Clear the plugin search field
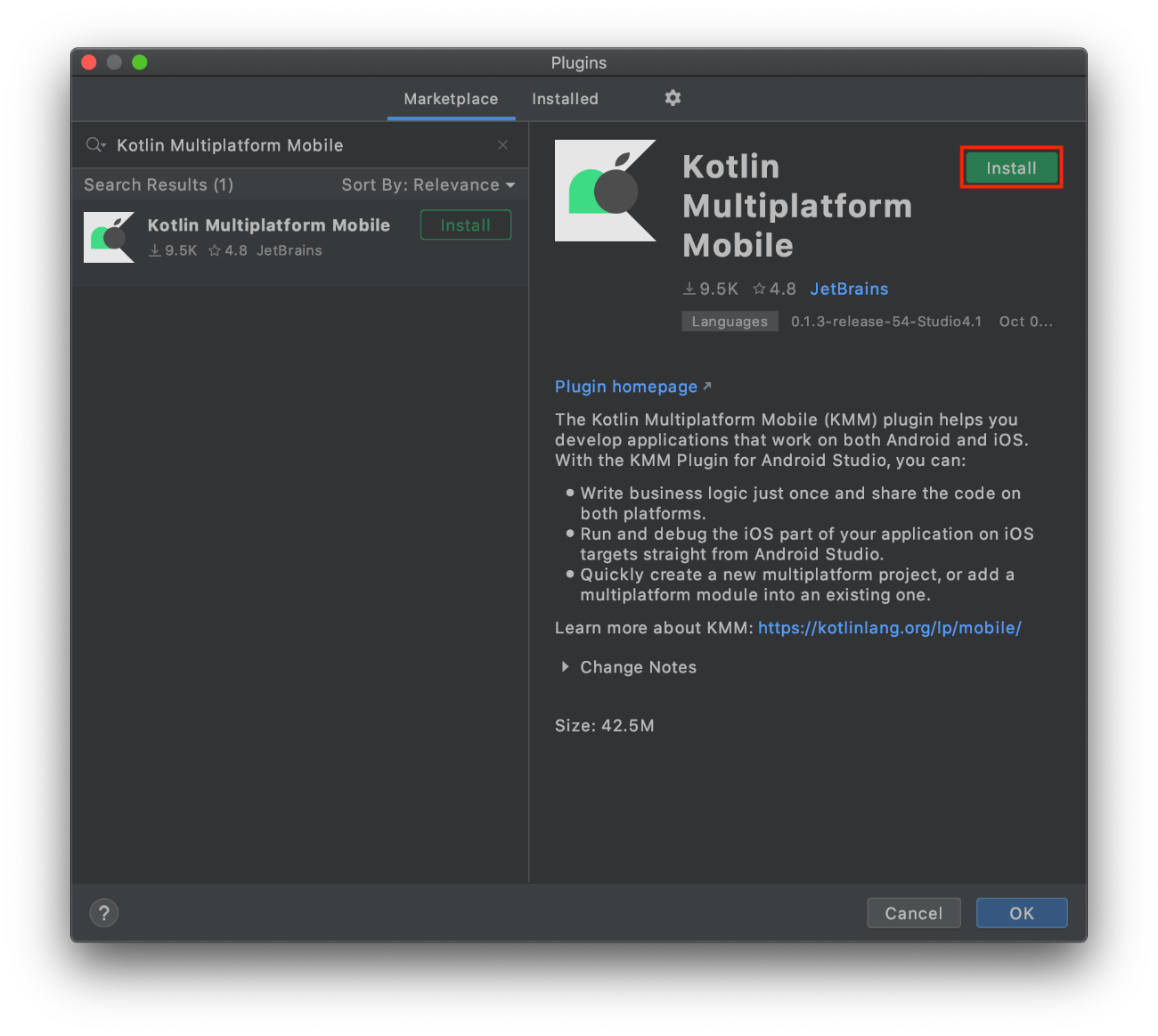The height and width of the screenshot is (1036, 1158). (502, 145)
